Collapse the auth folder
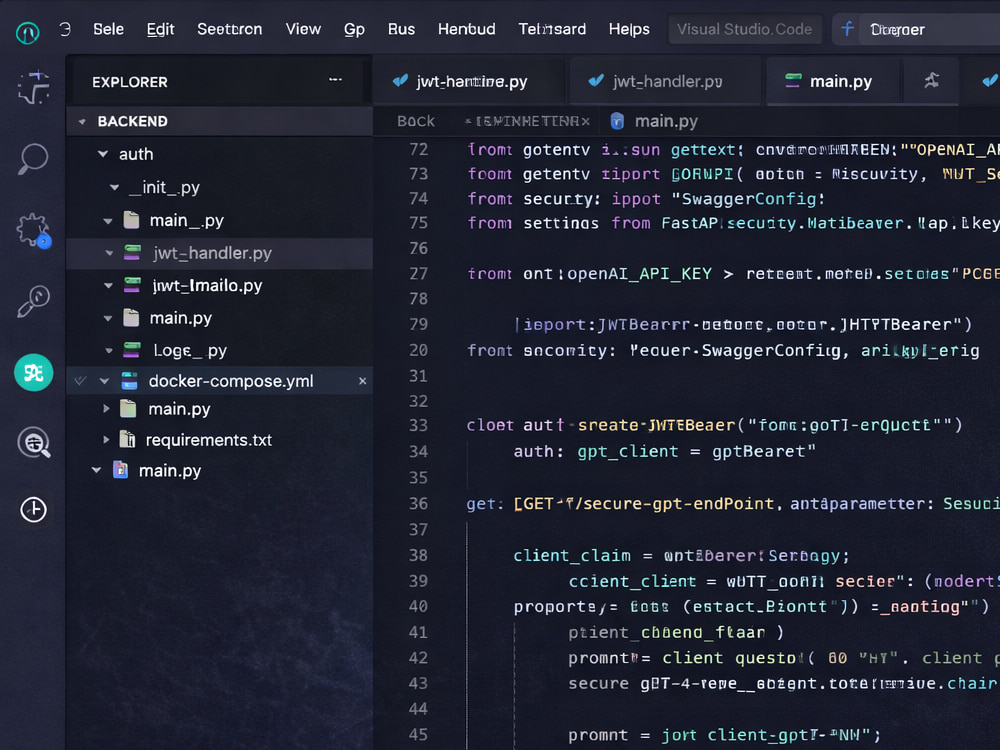The width and height of the screenshot is (1000, 750). 103,154
